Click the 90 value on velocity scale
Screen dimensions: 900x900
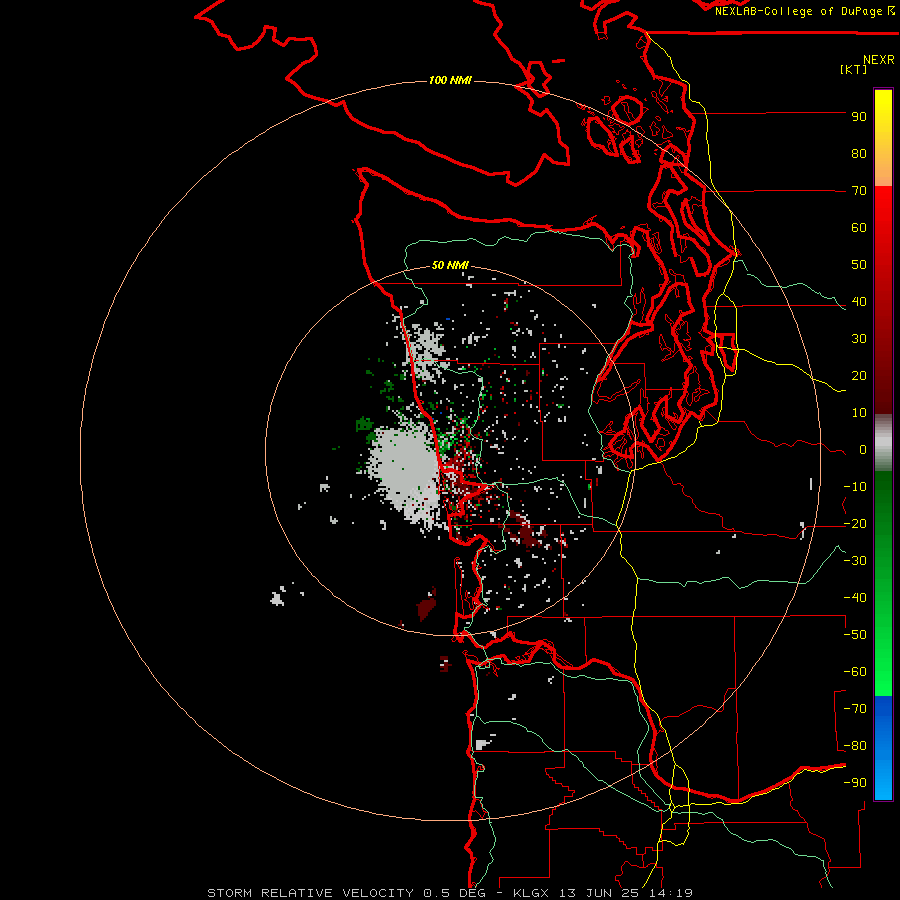pos(859,117)
